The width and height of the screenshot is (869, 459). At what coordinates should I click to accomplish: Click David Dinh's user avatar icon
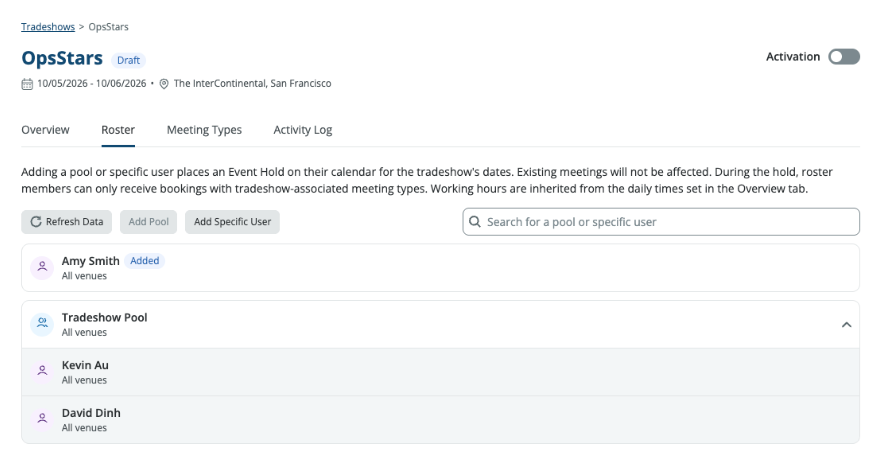[x=42, y=419]
